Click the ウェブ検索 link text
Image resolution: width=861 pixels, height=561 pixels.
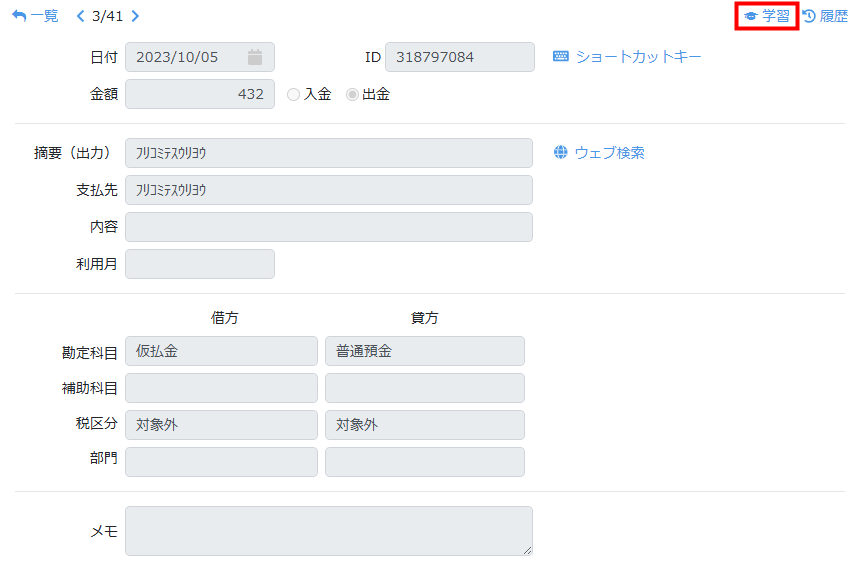coord(609,153)
